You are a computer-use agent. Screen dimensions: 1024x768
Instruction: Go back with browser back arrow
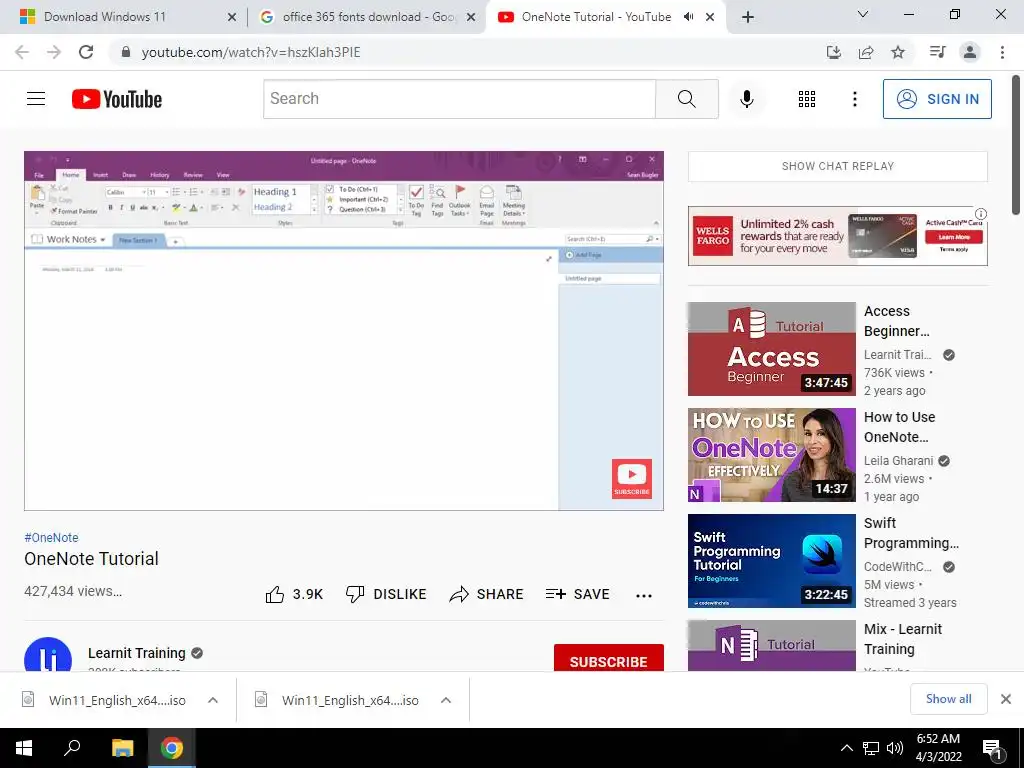click(x=22, y=52)
